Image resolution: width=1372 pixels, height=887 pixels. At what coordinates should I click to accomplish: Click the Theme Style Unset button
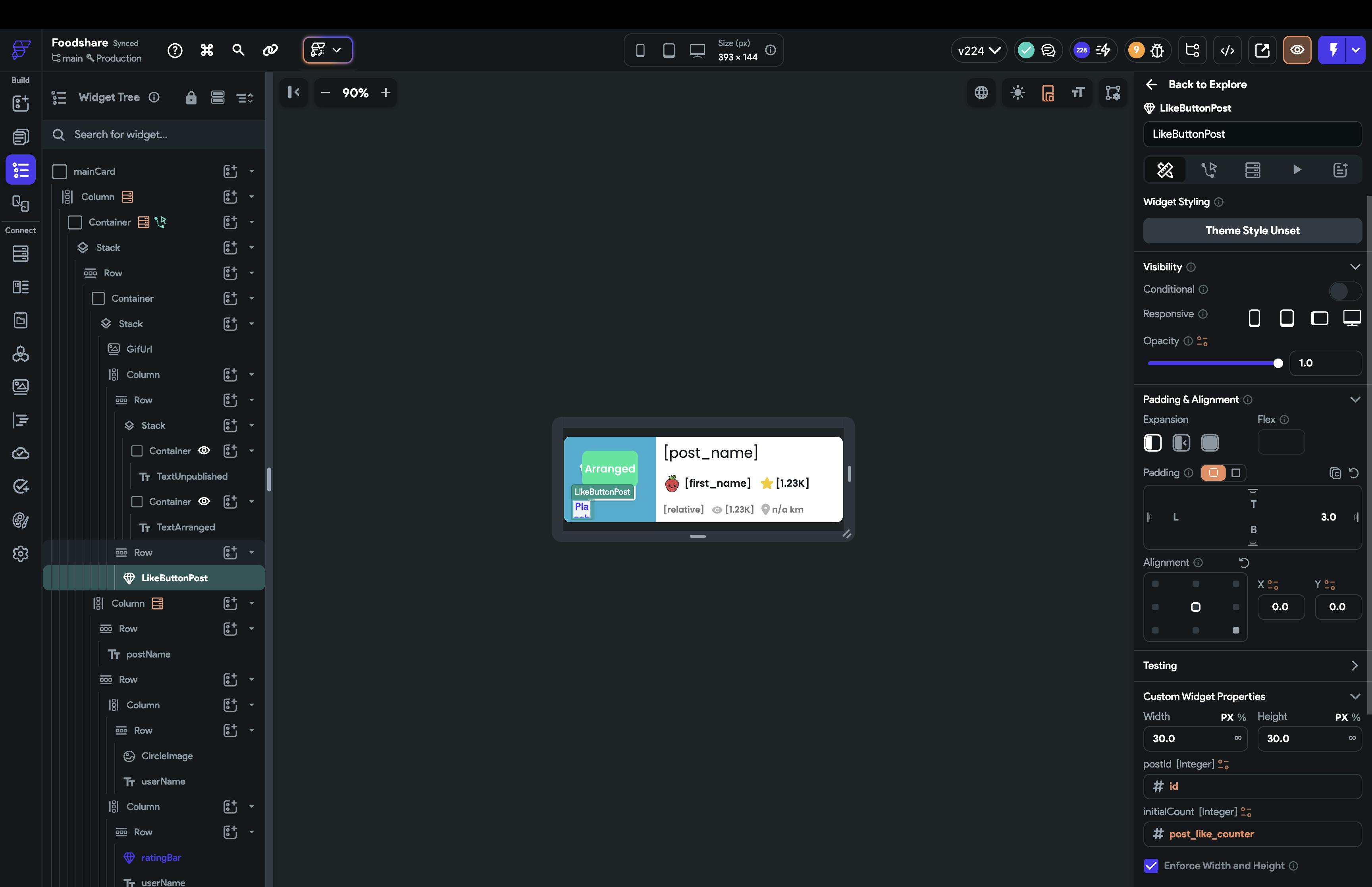point(1252,230)
